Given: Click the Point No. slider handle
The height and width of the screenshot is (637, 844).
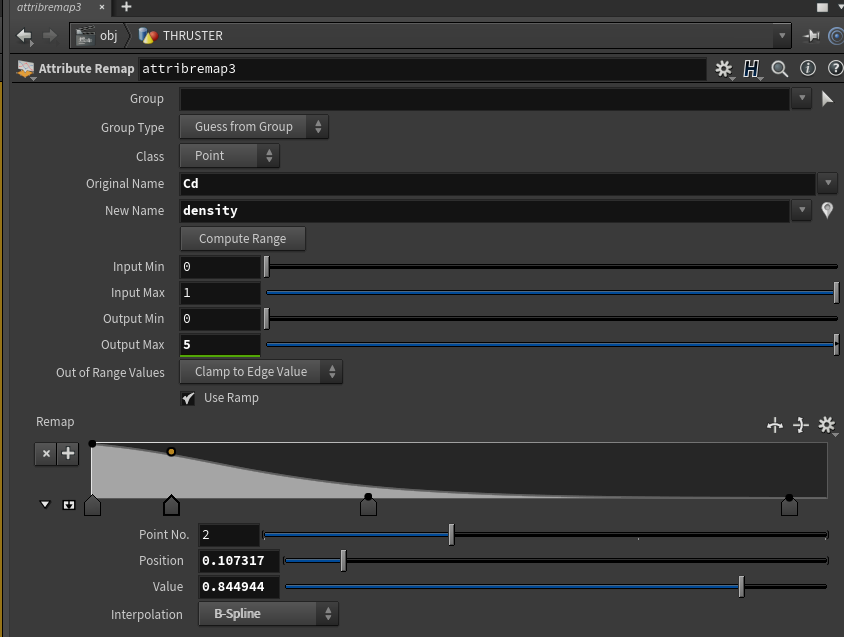Looking at the screenshot, I should (452, 535).
